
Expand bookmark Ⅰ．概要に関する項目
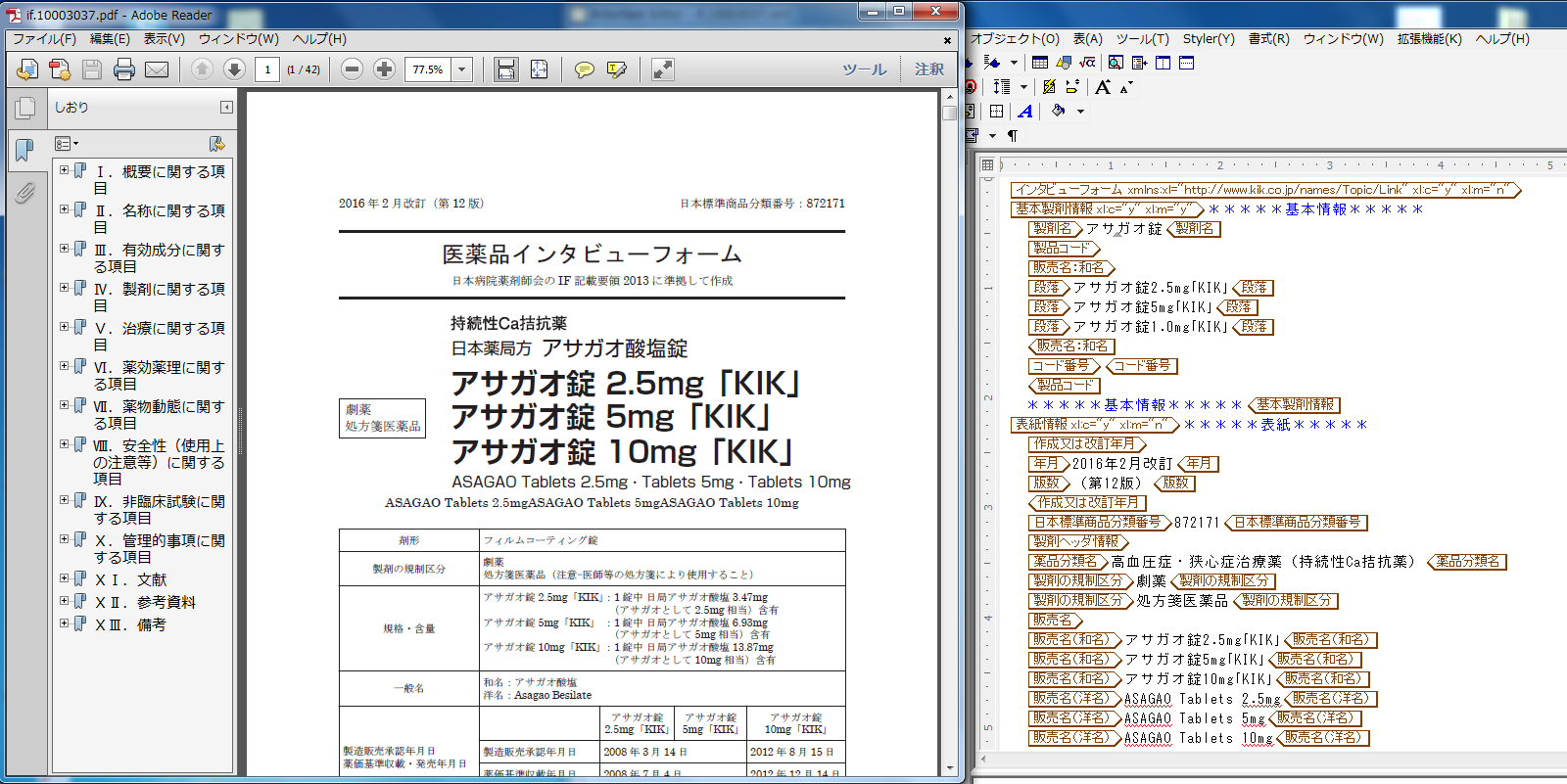[x=64, y=170]
